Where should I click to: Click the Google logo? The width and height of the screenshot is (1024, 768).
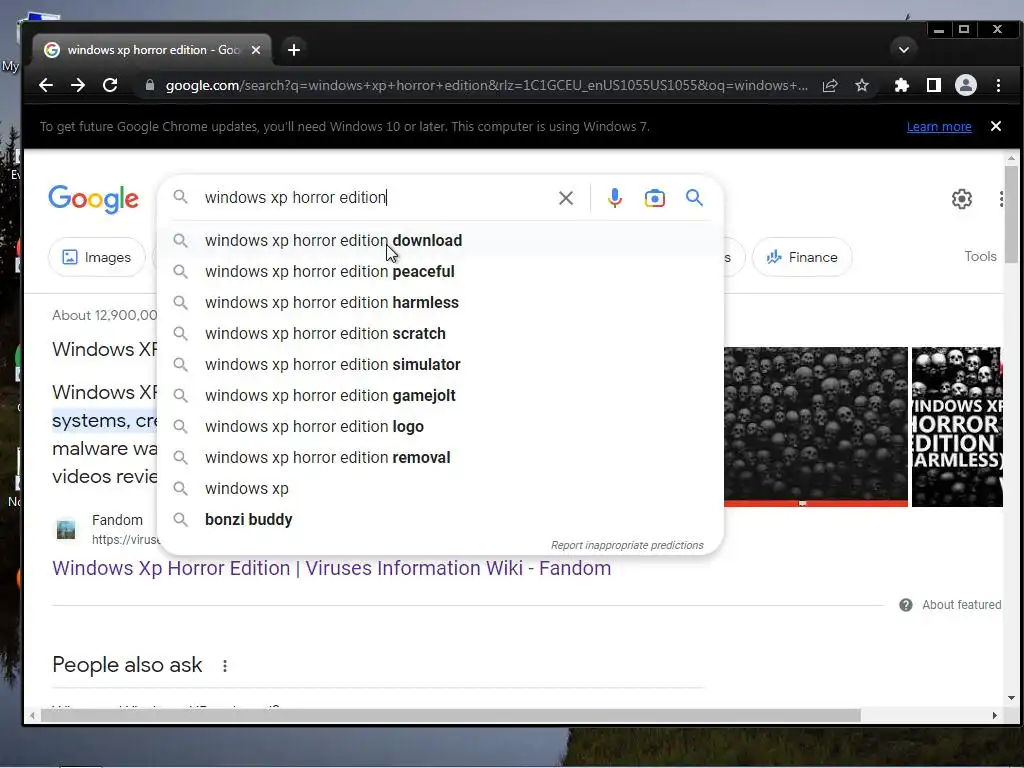[93, 199]
